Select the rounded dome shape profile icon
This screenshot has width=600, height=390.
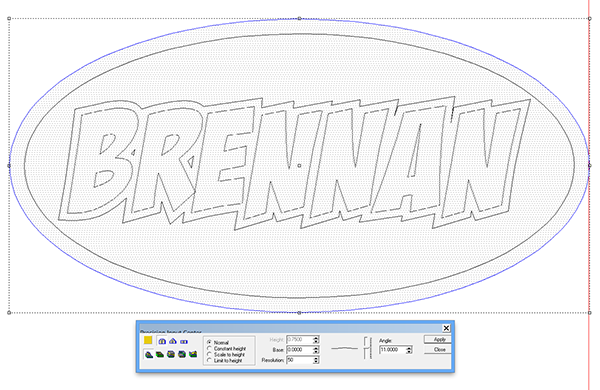[x=162, y=341]
